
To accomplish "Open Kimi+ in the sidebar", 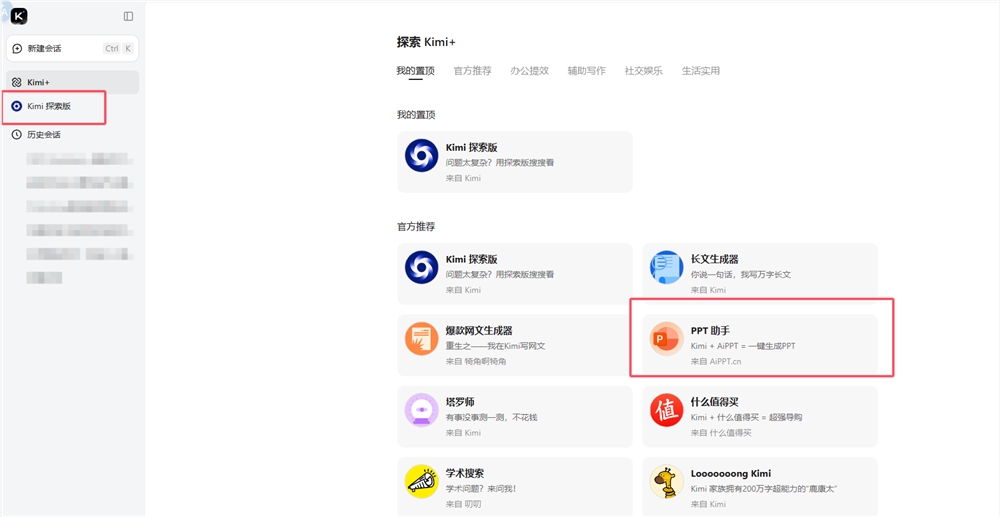I will [x=73, y=82].
